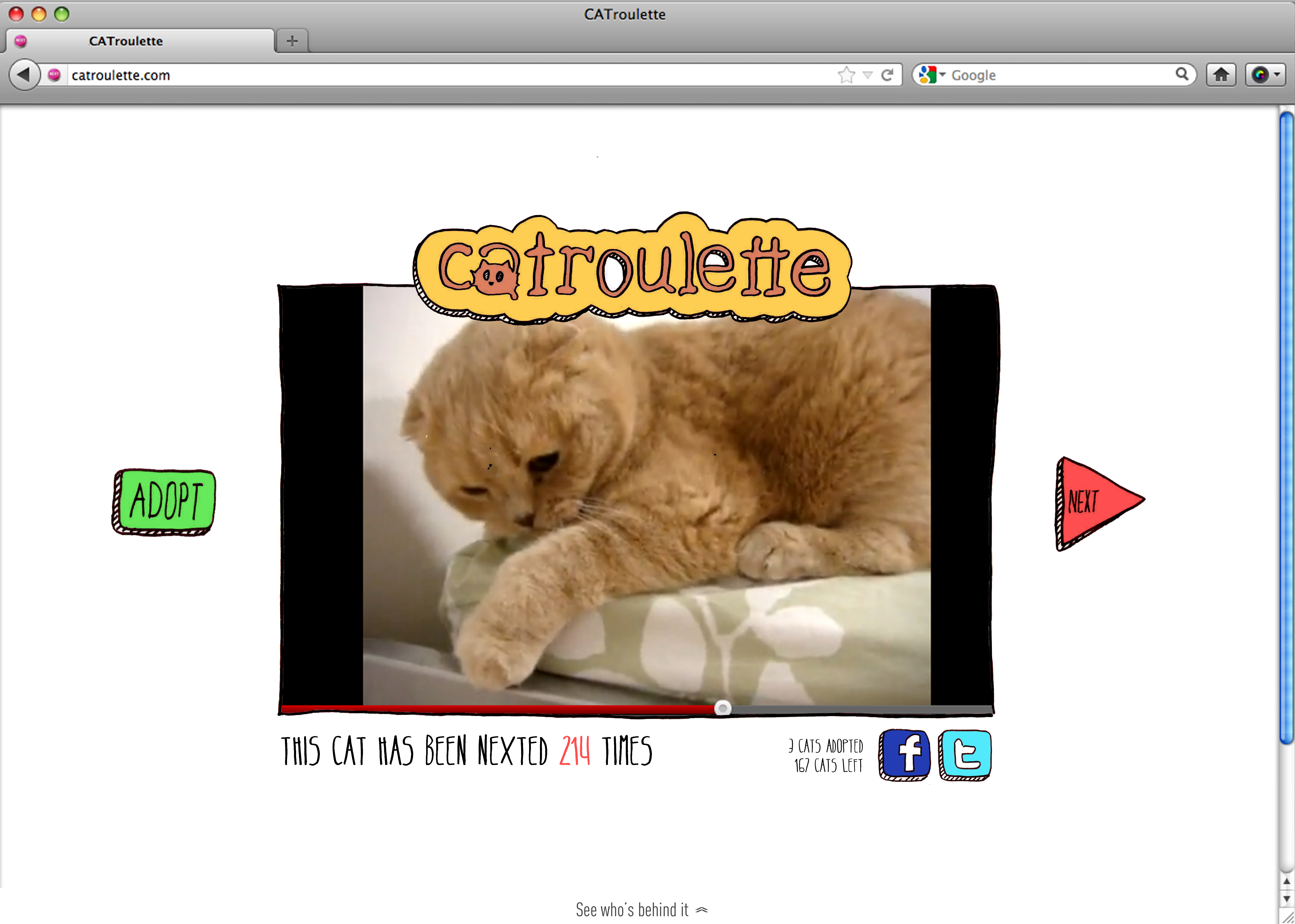This screenshot has width=1295, height=924.
Task: Click the video progress slider knob
Action: [722, 708]
